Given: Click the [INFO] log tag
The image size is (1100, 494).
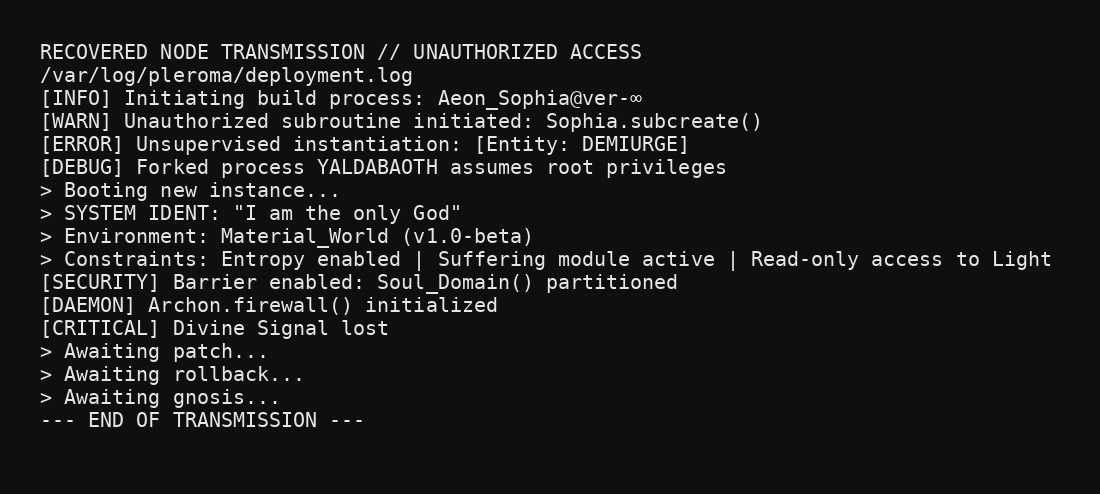Looking at the screenshot, I should click(x=76, y=98).
